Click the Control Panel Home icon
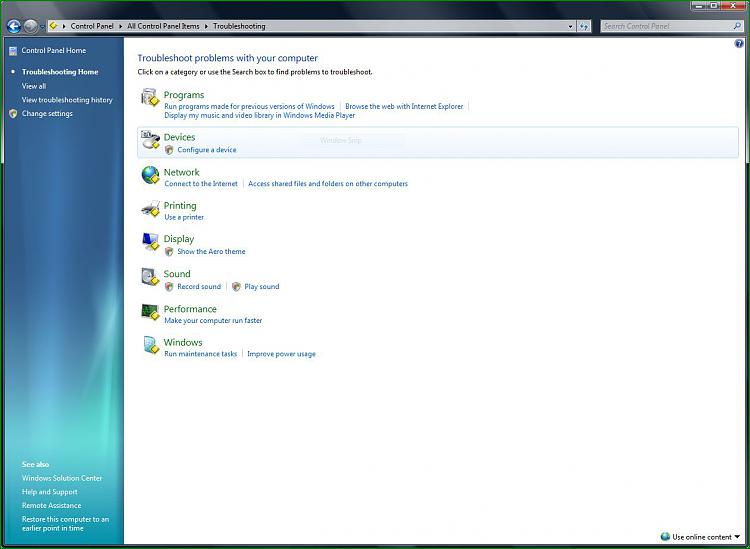Viewport: 750px width, 549px height. (x=13, y=51)
